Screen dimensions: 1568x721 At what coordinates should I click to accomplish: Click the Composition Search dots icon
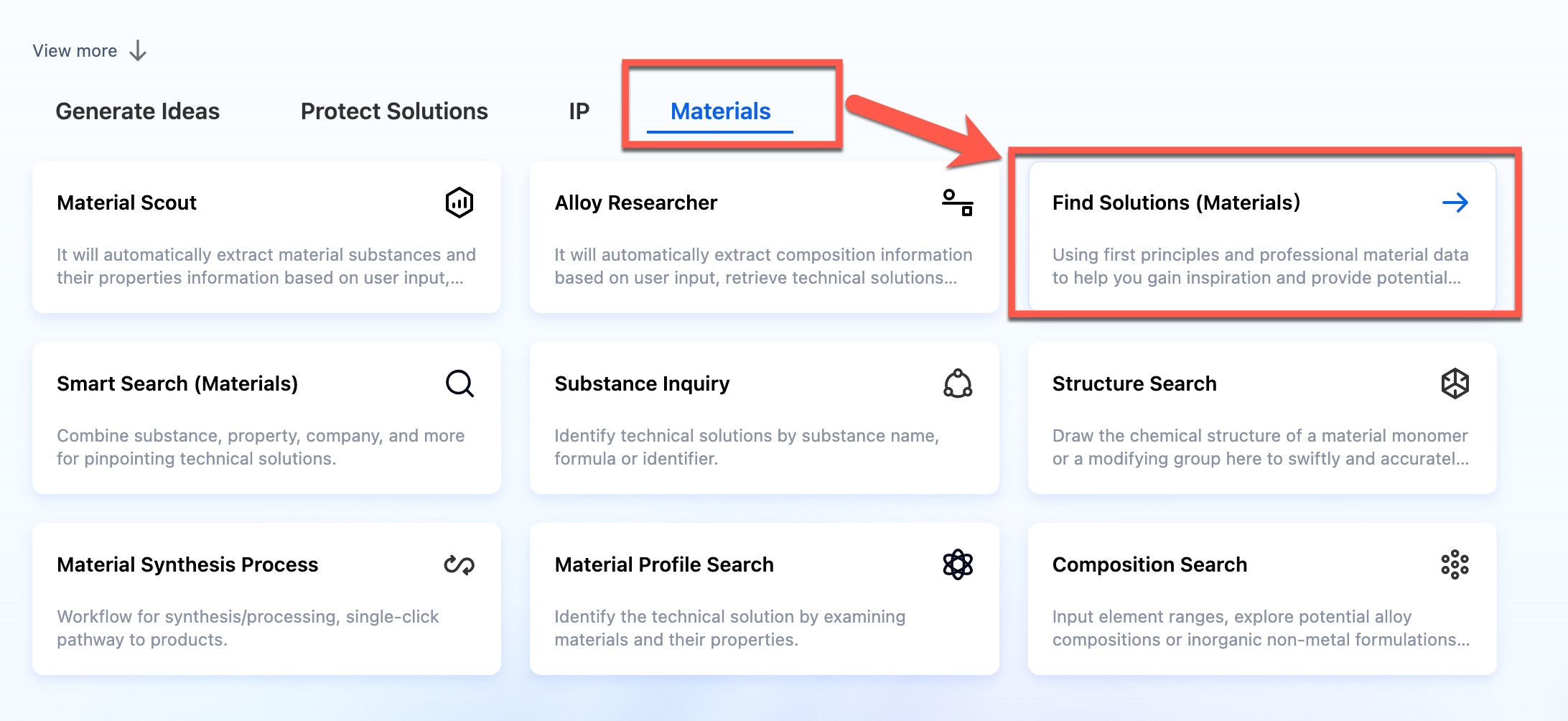tap(1455, 565)
